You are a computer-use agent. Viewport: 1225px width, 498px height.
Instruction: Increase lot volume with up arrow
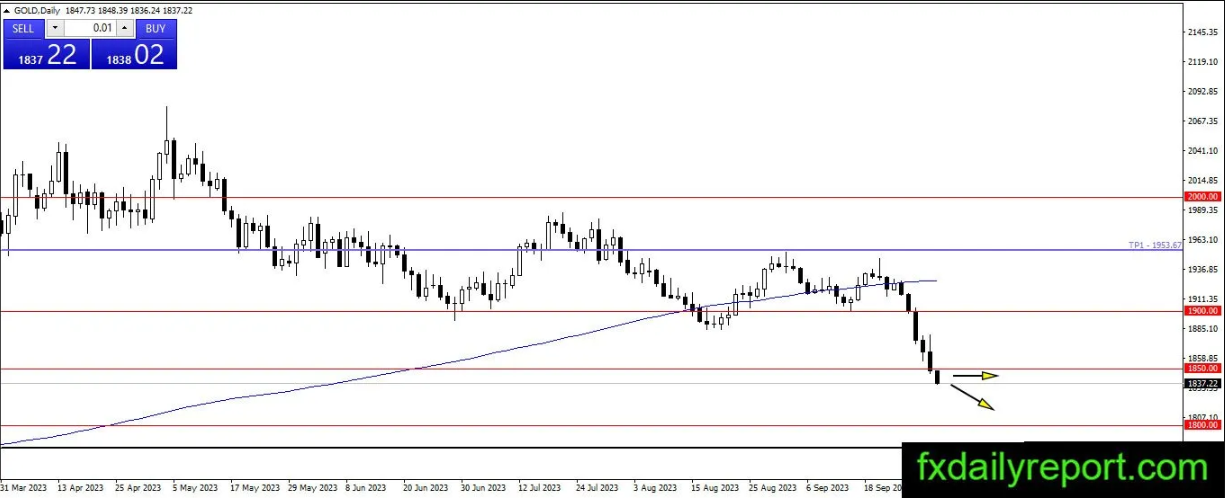[123, 28]
